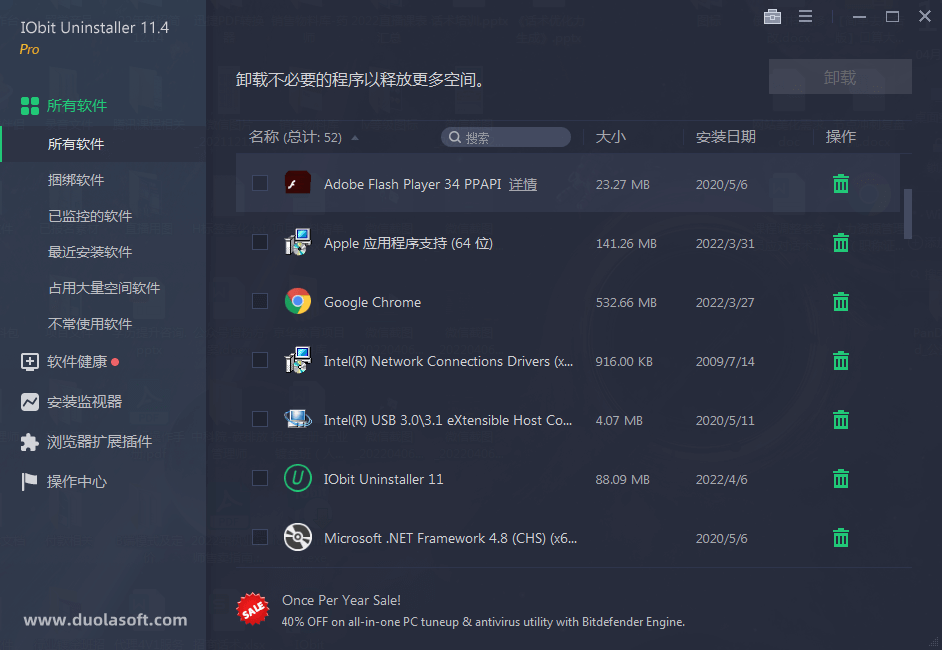Open the hamburger menu icon
Screen dimensions: 942x650
tap(805, 17)
